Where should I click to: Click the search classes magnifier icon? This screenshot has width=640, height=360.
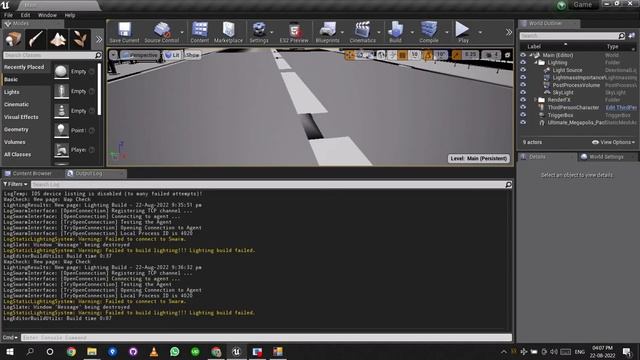98,55
